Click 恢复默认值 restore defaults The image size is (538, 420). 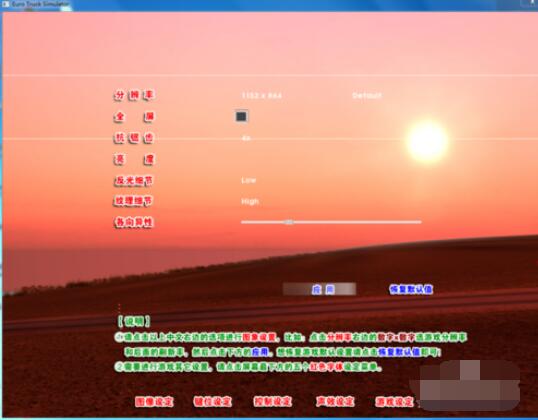click(411, 289)
